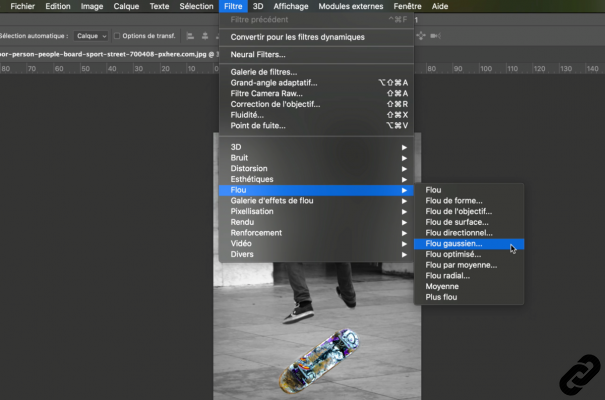Apply the plain Flou filter in submenu
The image size is (605, 400).
click(469, 190)
